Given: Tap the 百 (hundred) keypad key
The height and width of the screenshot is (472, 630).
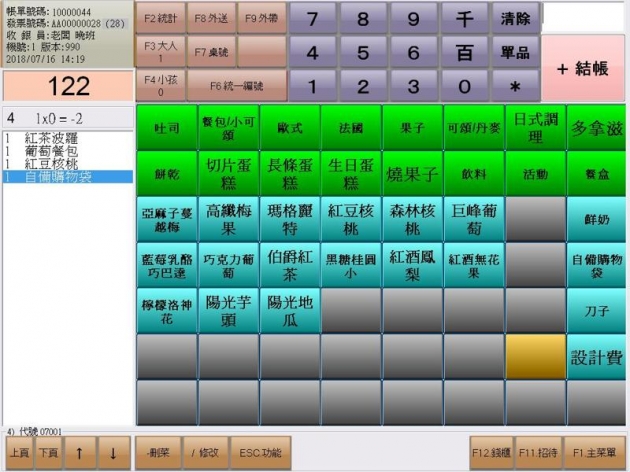Looking at the screenshot, I should pyautogui.click(x=464, y=52).
